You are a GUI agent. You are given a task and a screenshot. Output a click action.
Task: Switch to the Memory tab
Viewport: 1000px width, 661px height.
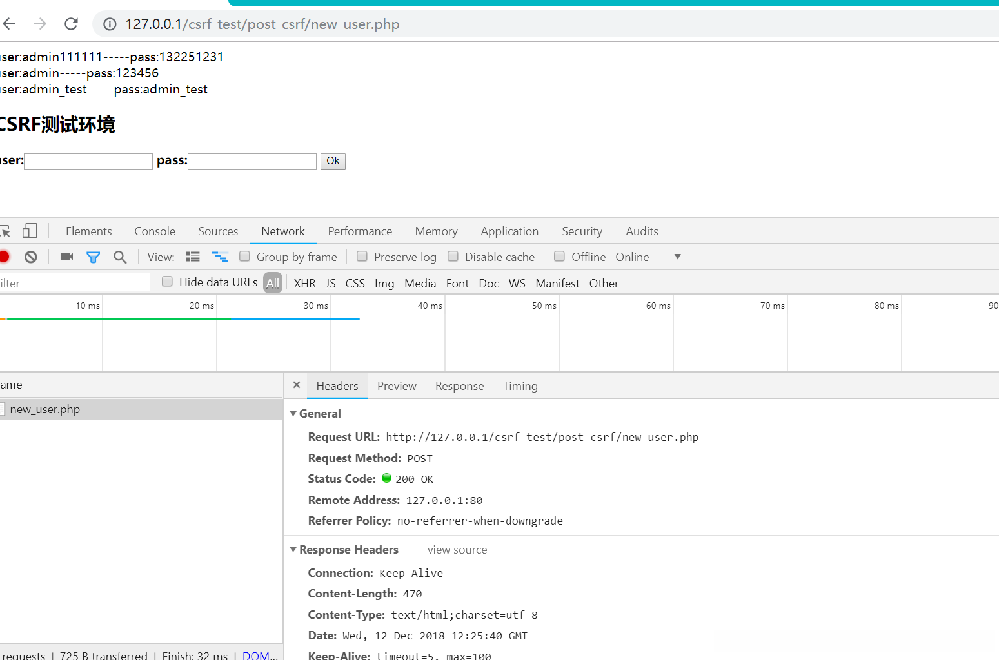tap(437, 231)
